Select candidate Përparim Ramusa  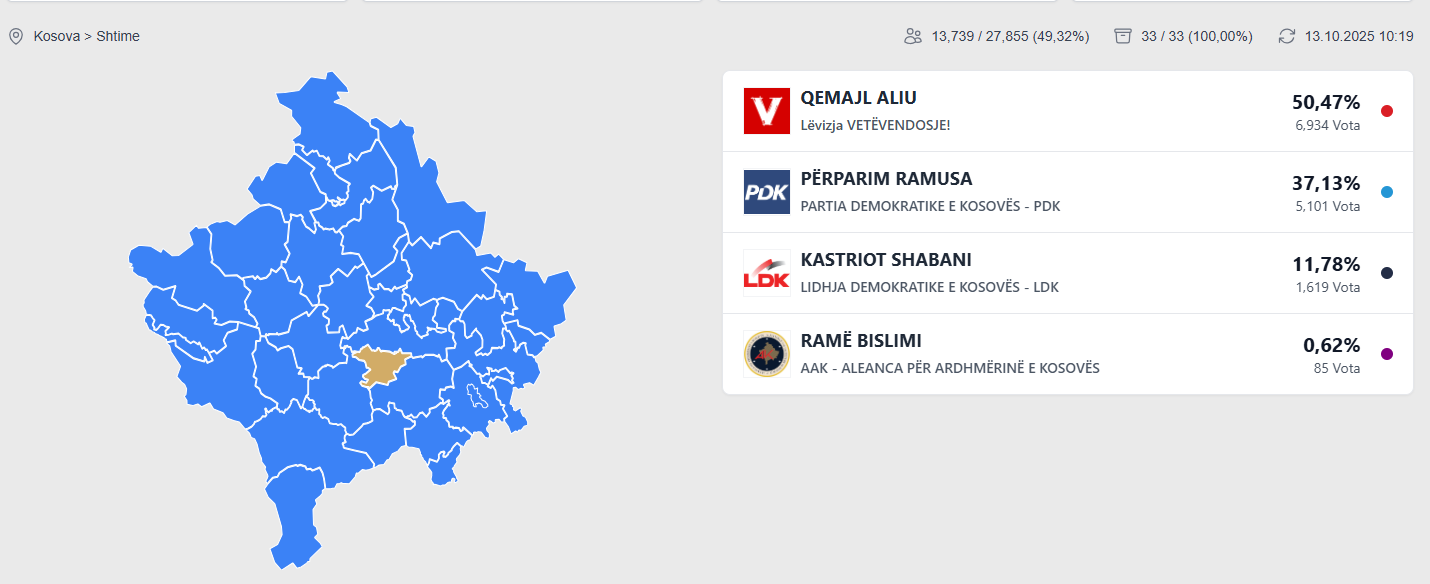point(886,179)
